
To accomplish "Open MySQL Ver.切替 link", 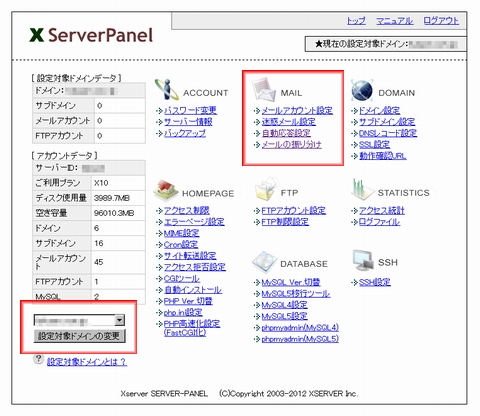I will coord(291,282).
